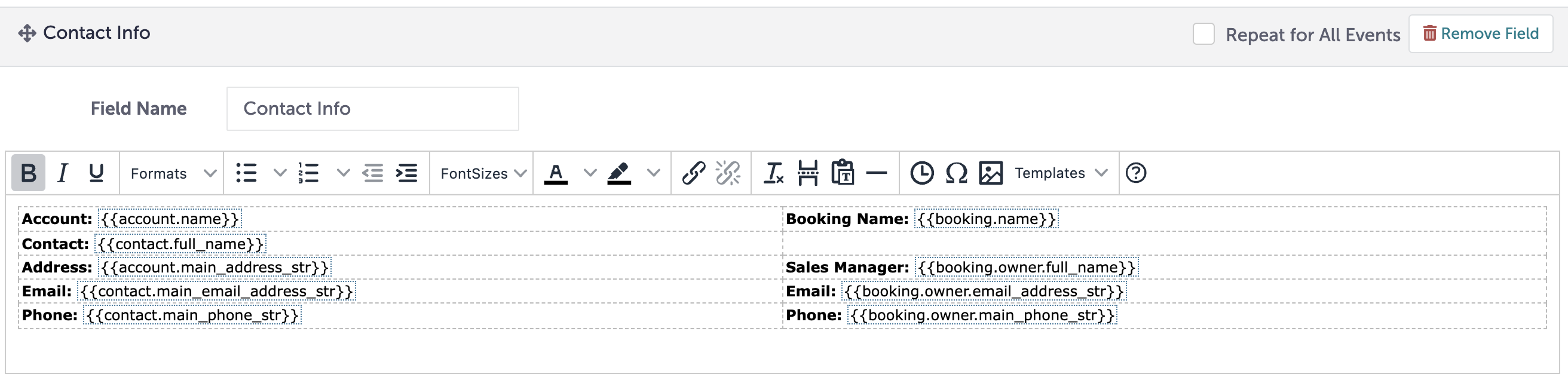Increase indent of selected text

coord(406,173)
